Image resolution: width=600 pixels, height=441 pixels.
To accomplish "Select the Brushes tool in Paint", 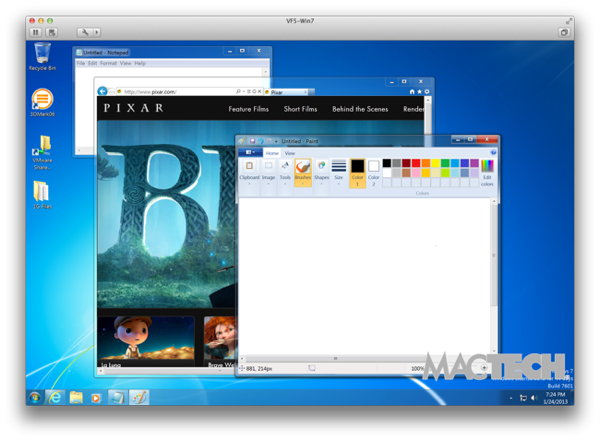I will [x=302, y=171].
